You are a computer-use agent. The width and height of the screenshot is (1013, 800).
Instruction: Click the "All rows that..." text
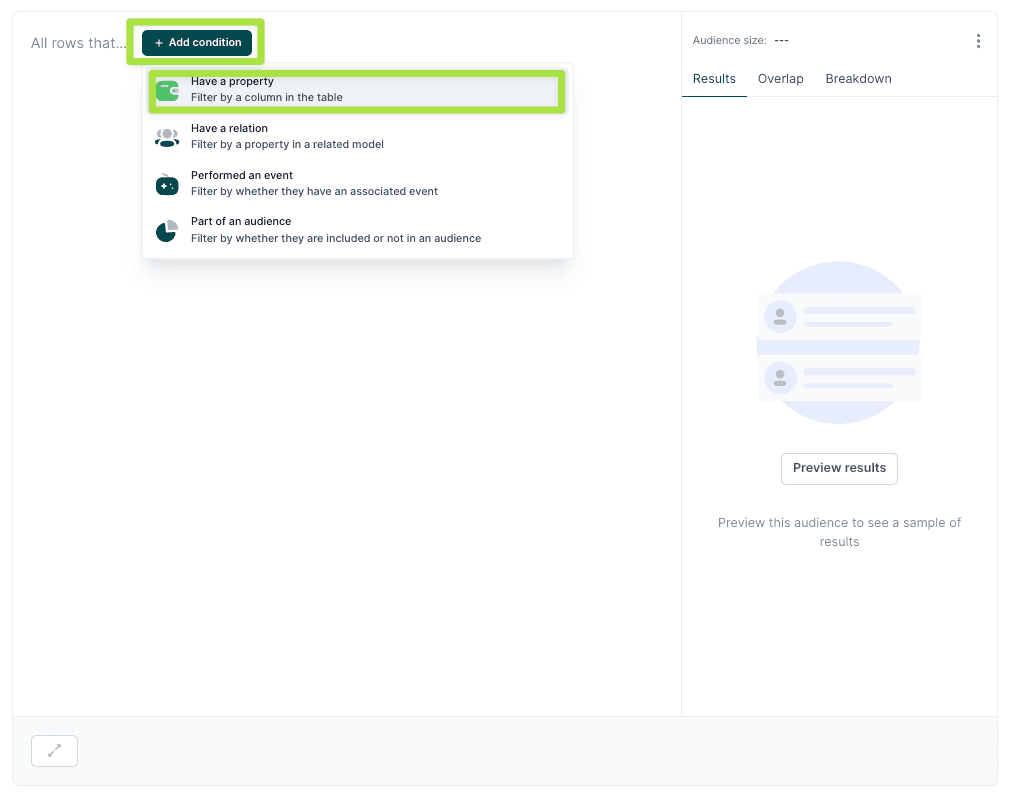pos(79,43)
